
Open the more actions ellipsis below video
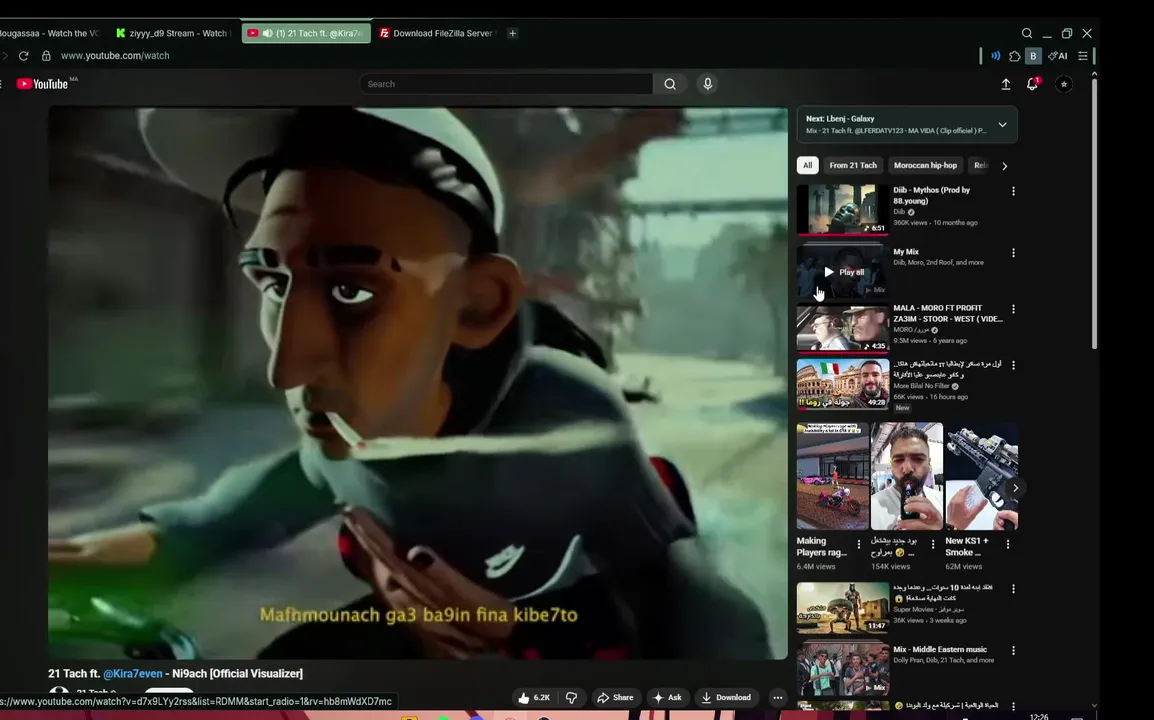click(778, 698)
